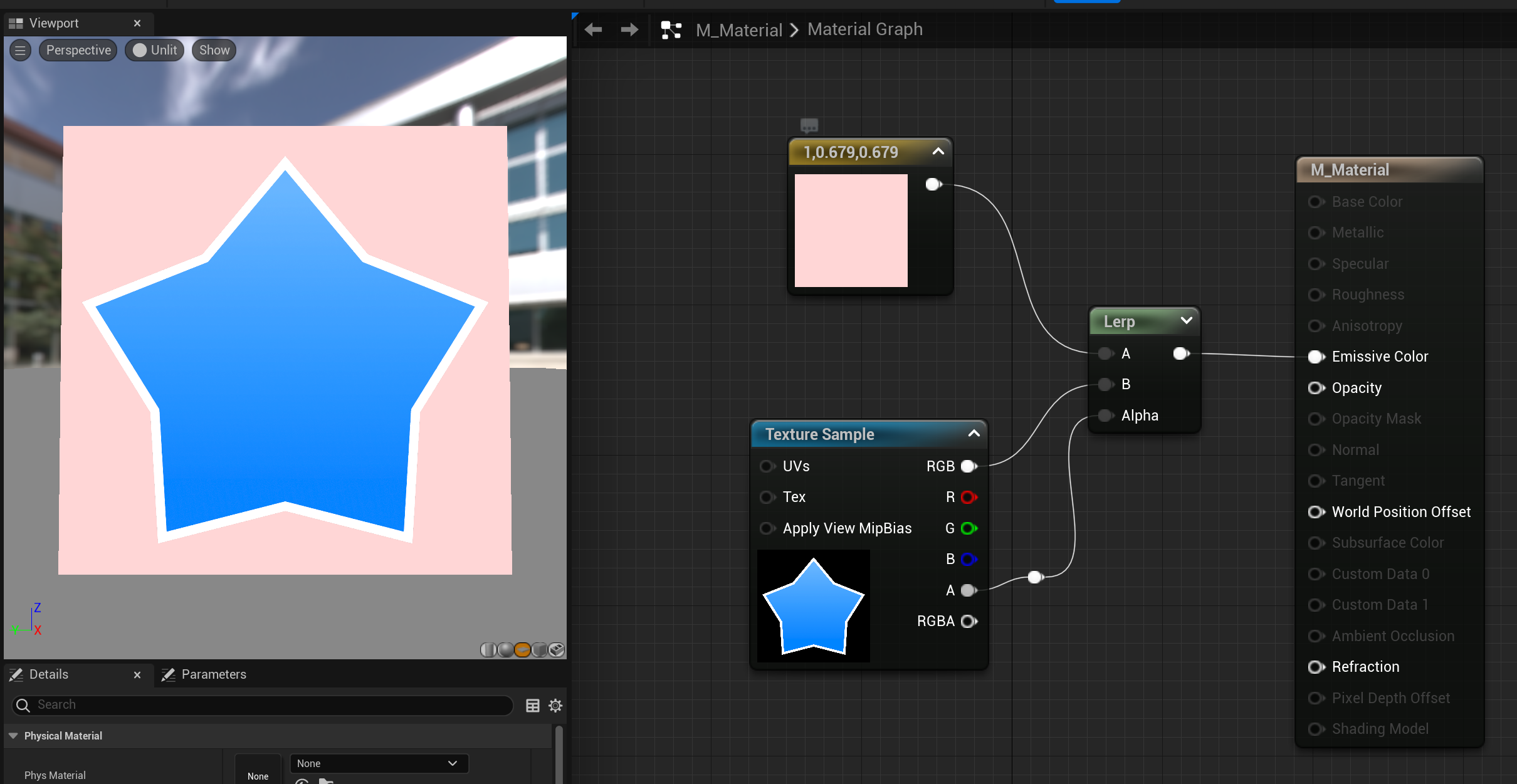Viewport: 1517px width, 784px height.
Task: Click Texture Sample RGBA output pin
Action: click(968, 621)
